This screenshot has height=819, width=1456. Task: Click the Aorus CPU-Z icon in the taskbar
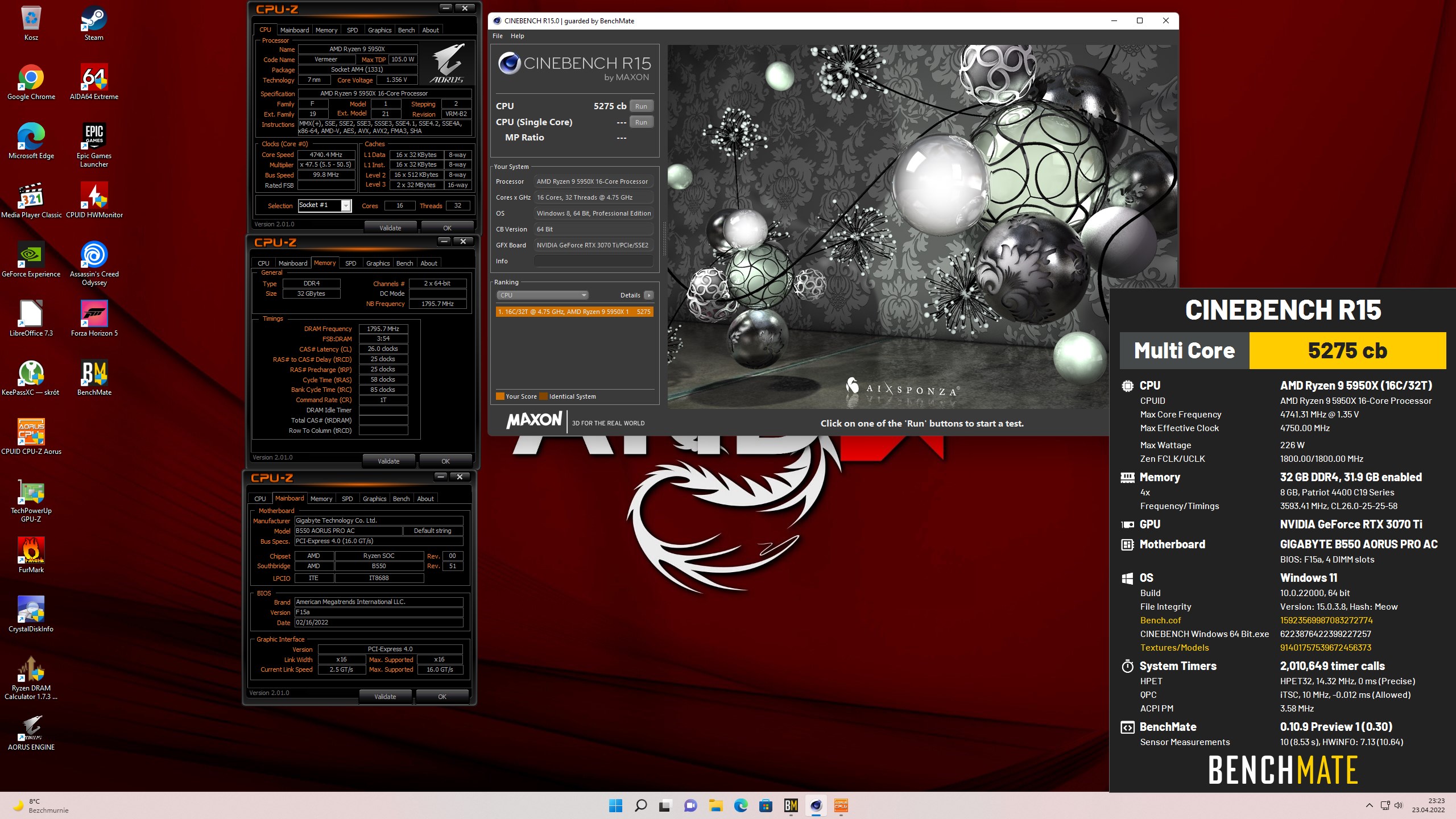[841, 805]
